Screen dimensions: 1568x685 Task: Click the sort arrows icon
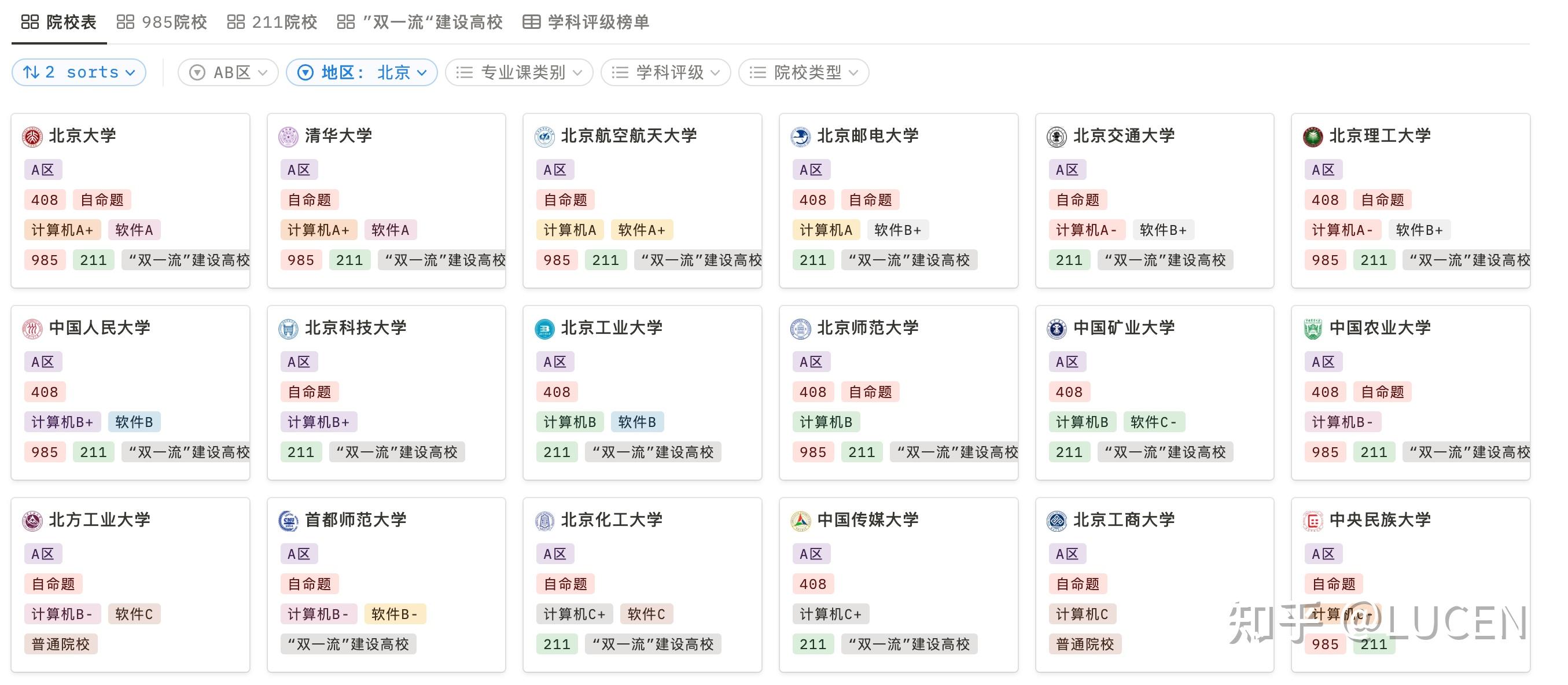pos(31,72)
